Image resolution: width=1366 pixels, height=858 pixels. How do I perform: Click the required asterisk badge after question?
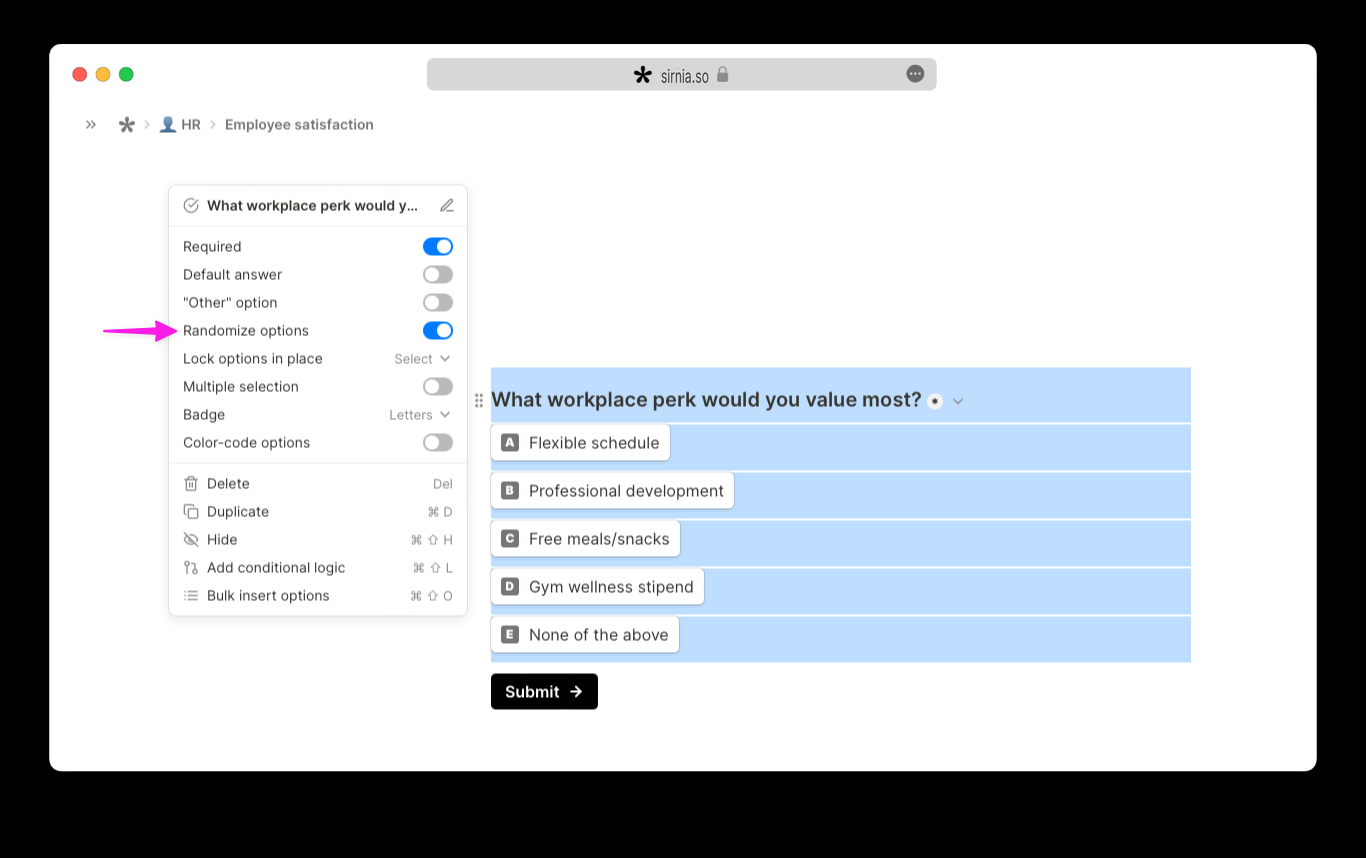coord(935,401)
